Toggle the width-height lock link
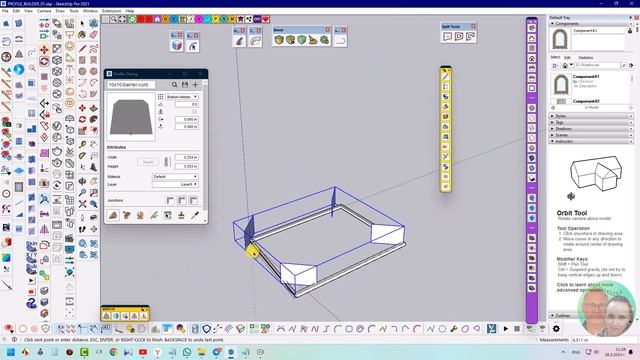Screen dimensions: 640x360 tap(167, 162)
